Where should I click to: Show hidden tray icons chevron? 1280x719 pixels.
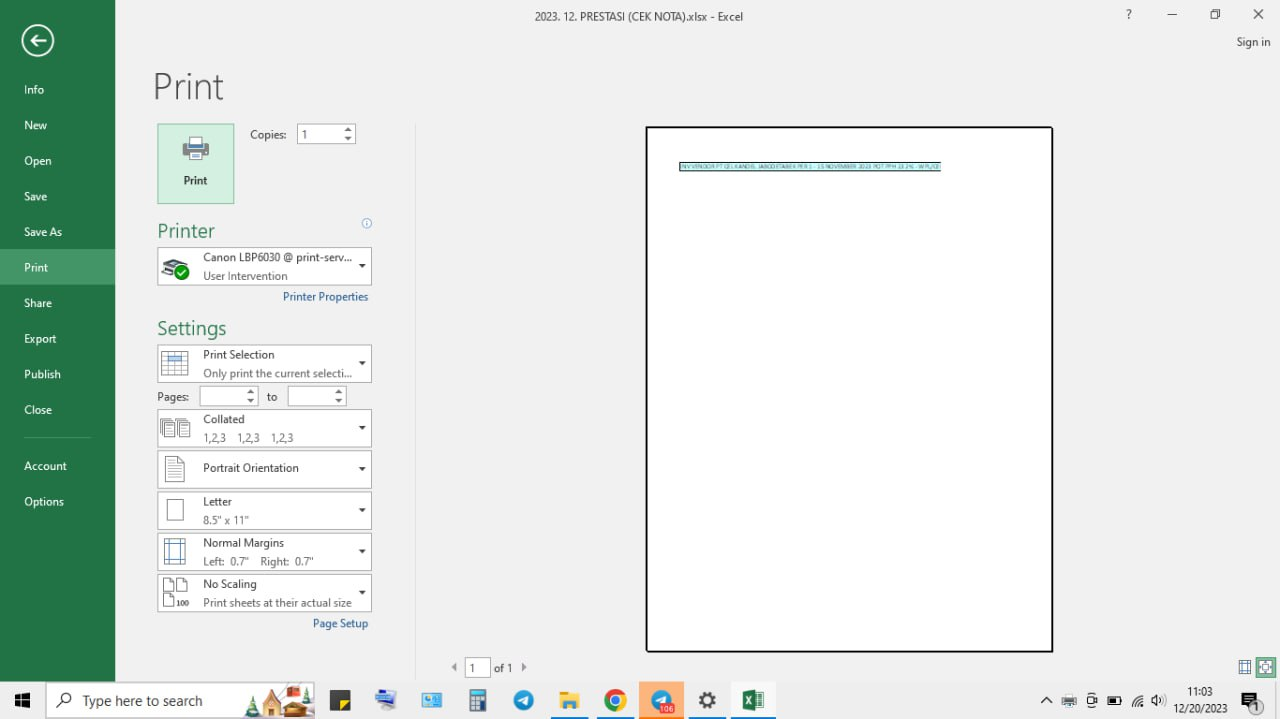tap(1046, 701)
